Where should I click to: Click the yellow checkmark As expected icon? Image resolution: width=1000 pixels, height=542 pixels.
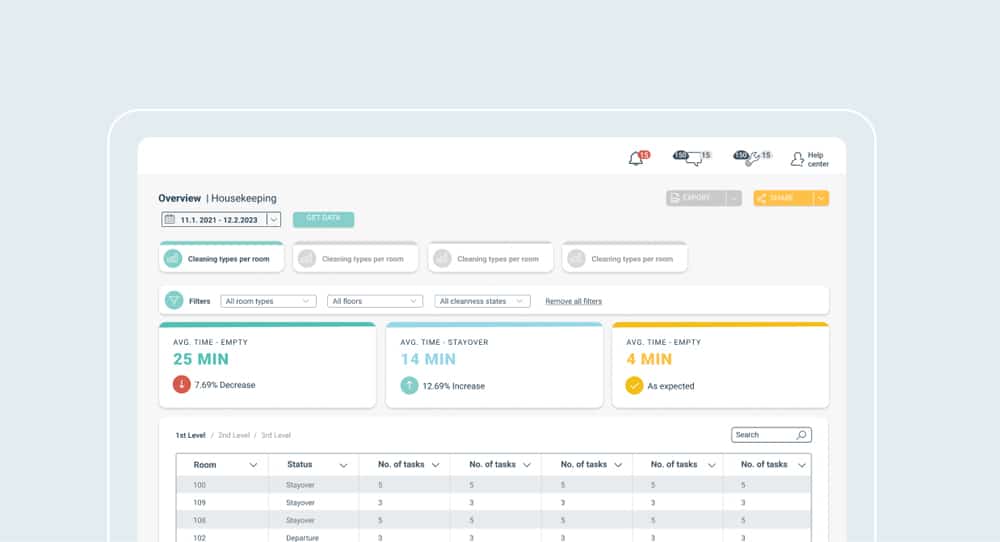tap(634, 386)
